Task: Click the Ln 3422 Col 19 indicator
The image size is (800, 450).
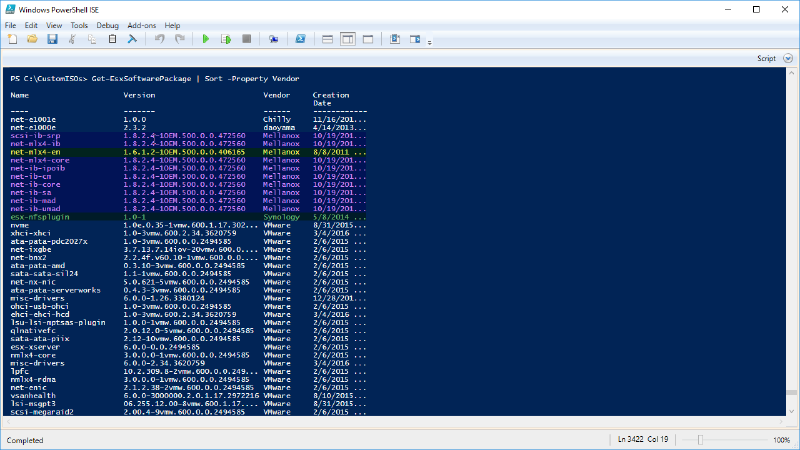Action: click(643, 439)
